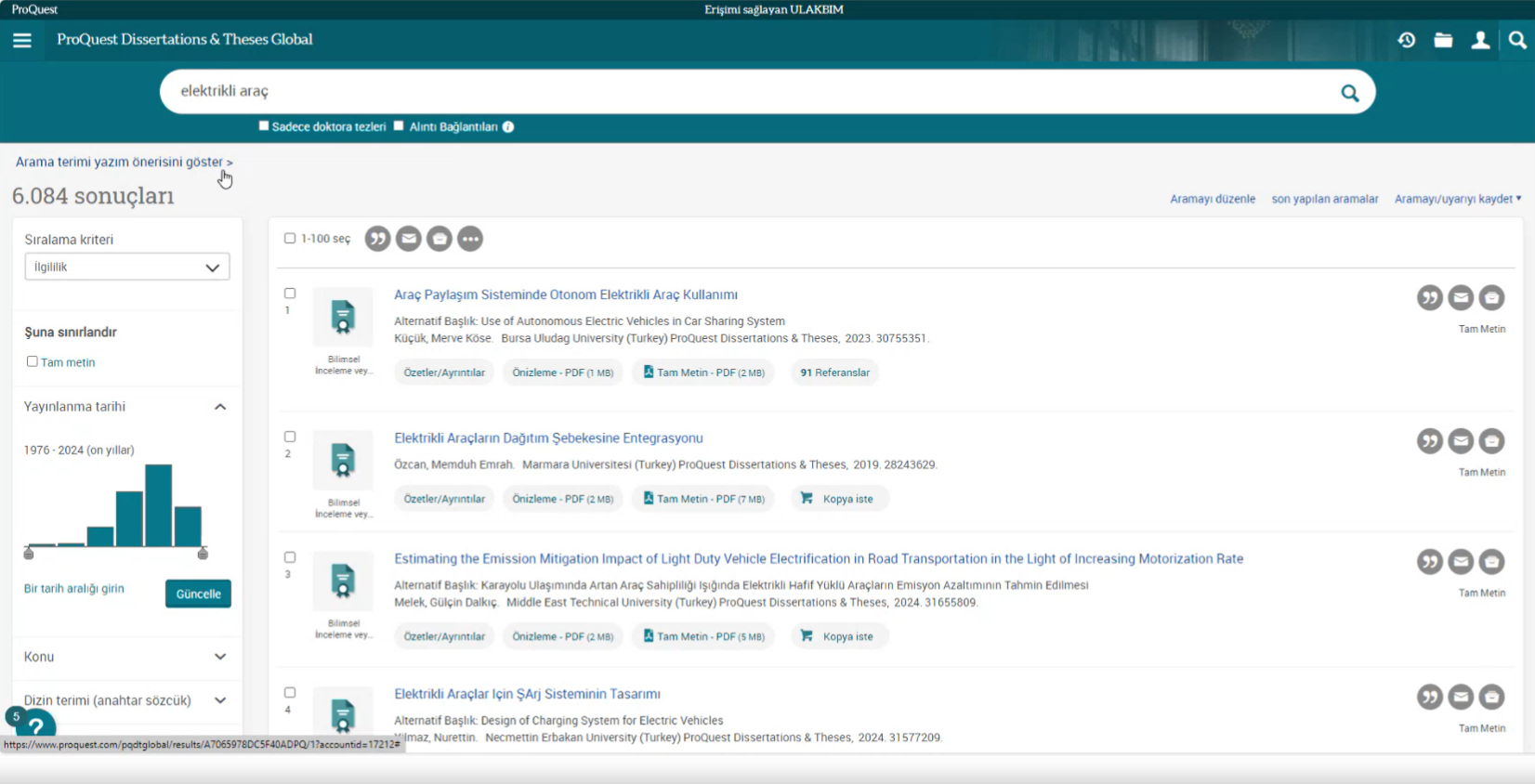Tick the 1-100 seç select-all checkbox

click(x=290, y=239)
